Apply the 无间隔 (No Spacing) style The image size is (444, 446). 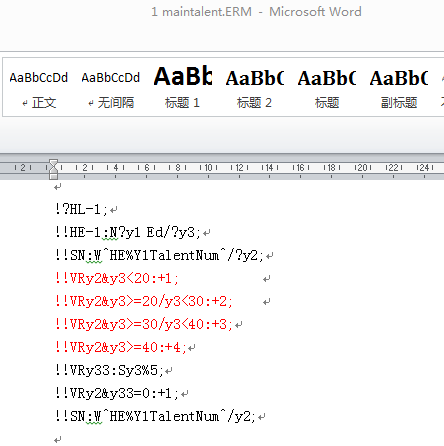[111, 88]
